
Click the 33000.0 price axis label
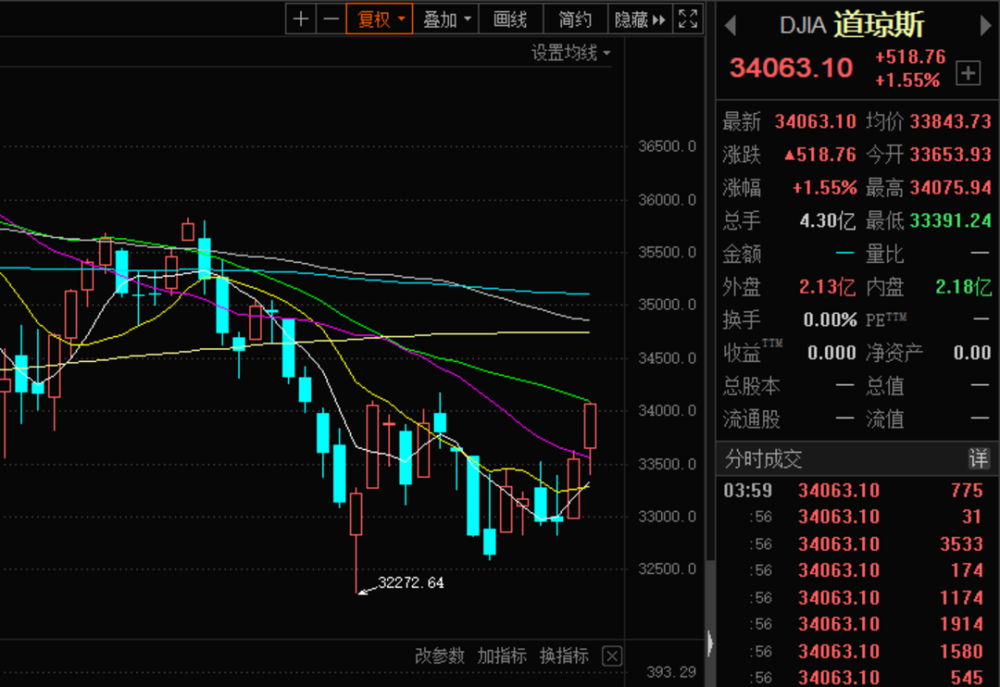coord(667,516)
